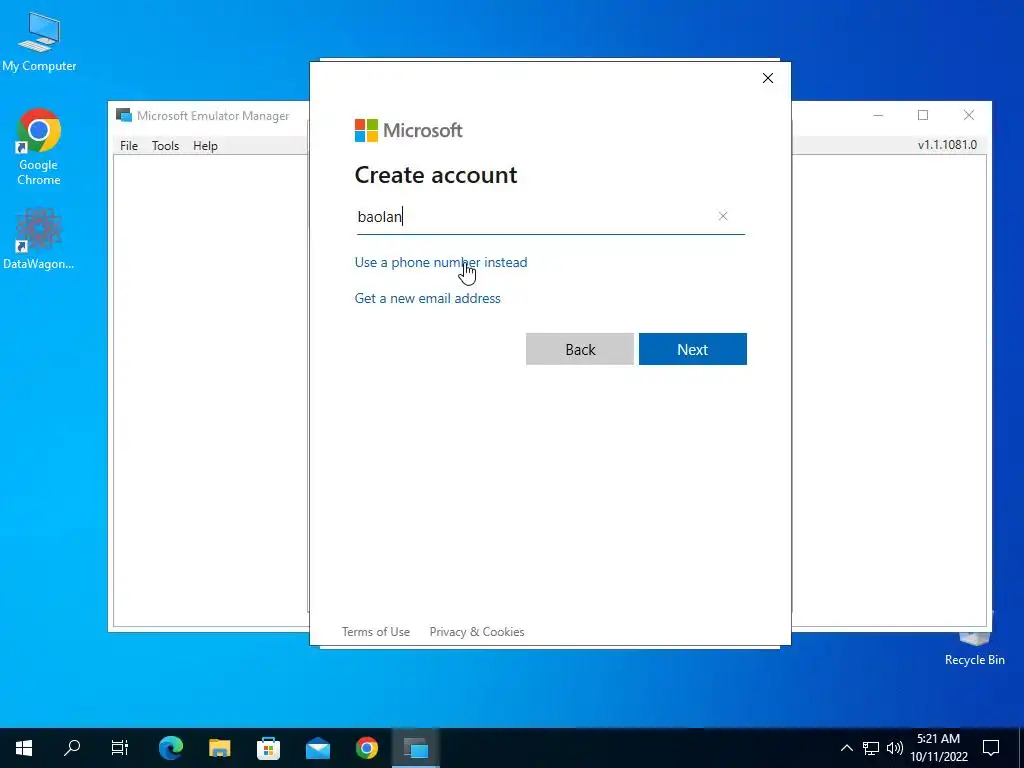Open Mail app from taskbar
The width and height of the screenshot is (1024, 768).
(x=318, y=748)
